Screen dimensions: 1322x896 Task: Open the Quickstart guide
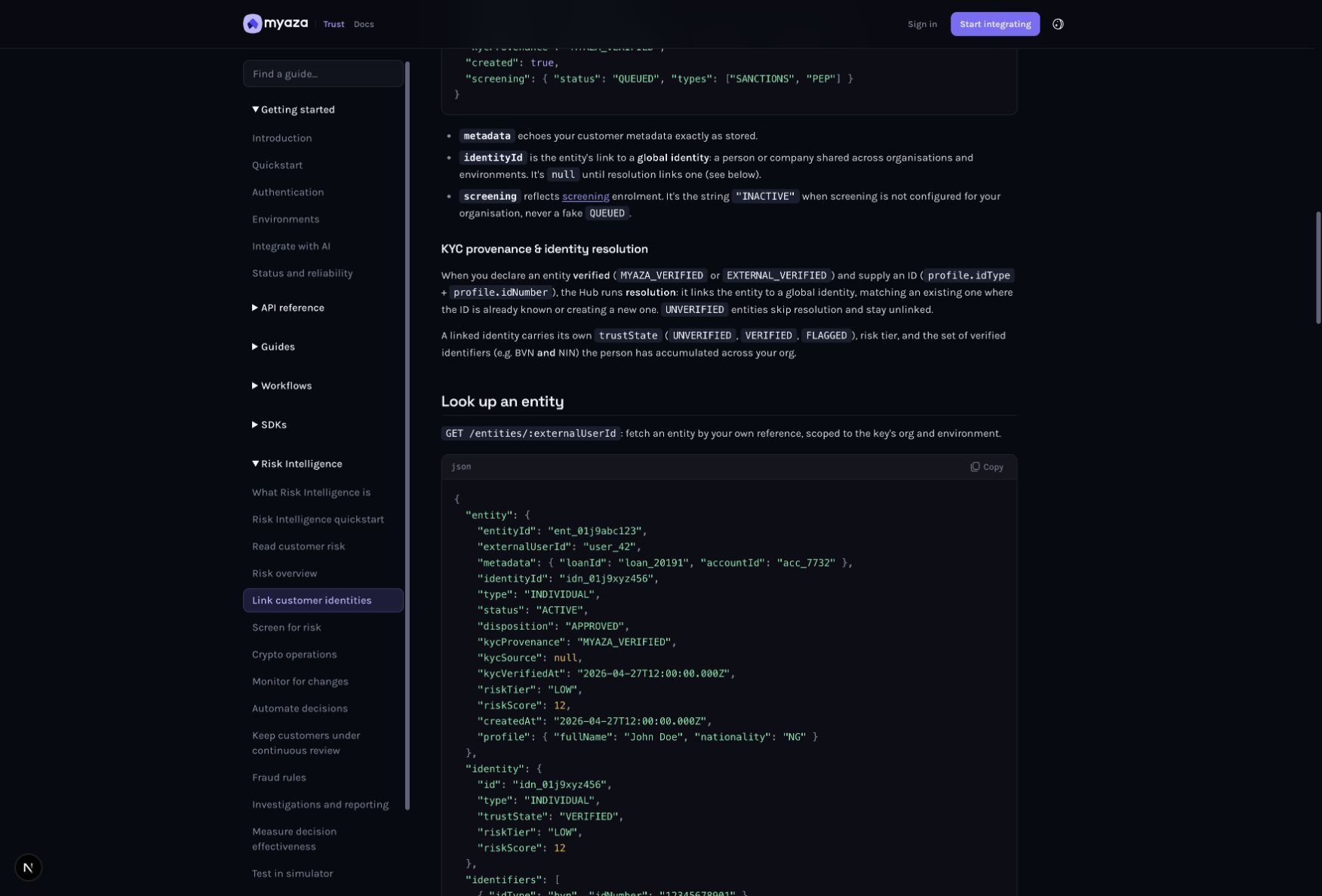(x=278, y=165)
